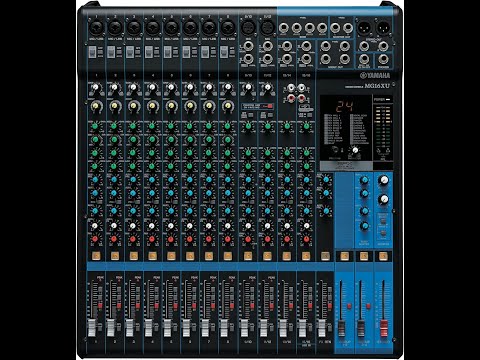Select the channel 8 combo input jack
This screenshot has height=360, width=480.
(x=228, y=27)
